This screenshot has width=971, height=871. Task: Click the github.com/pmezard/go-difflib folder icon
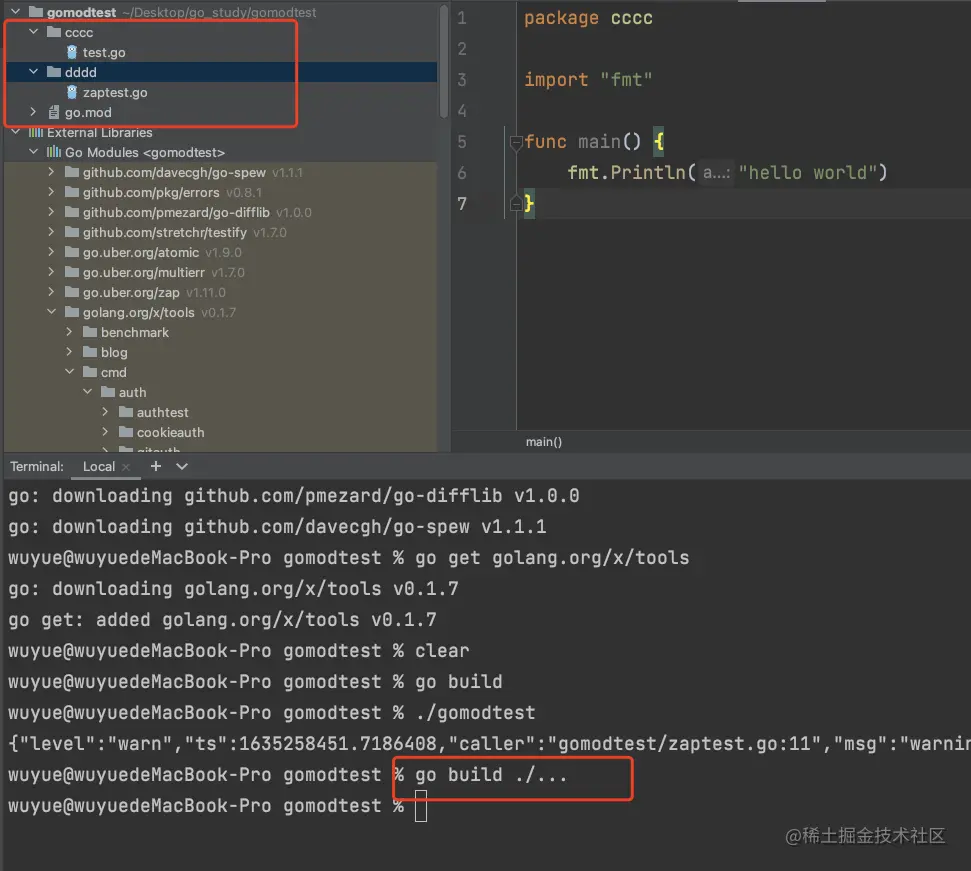72,212
